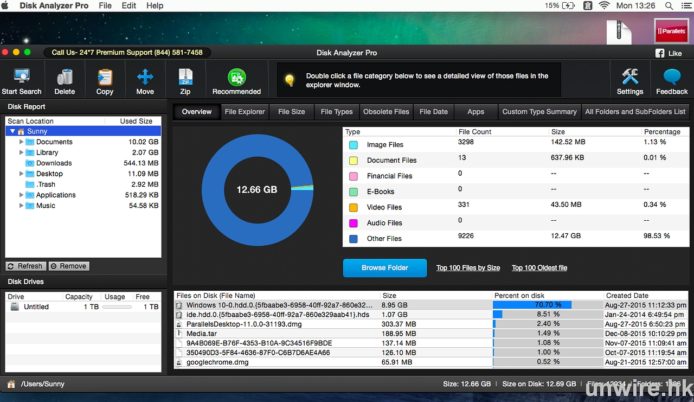Expand the Applications folder node
Viewport: 694px width, 402px height.
[21, 195]
